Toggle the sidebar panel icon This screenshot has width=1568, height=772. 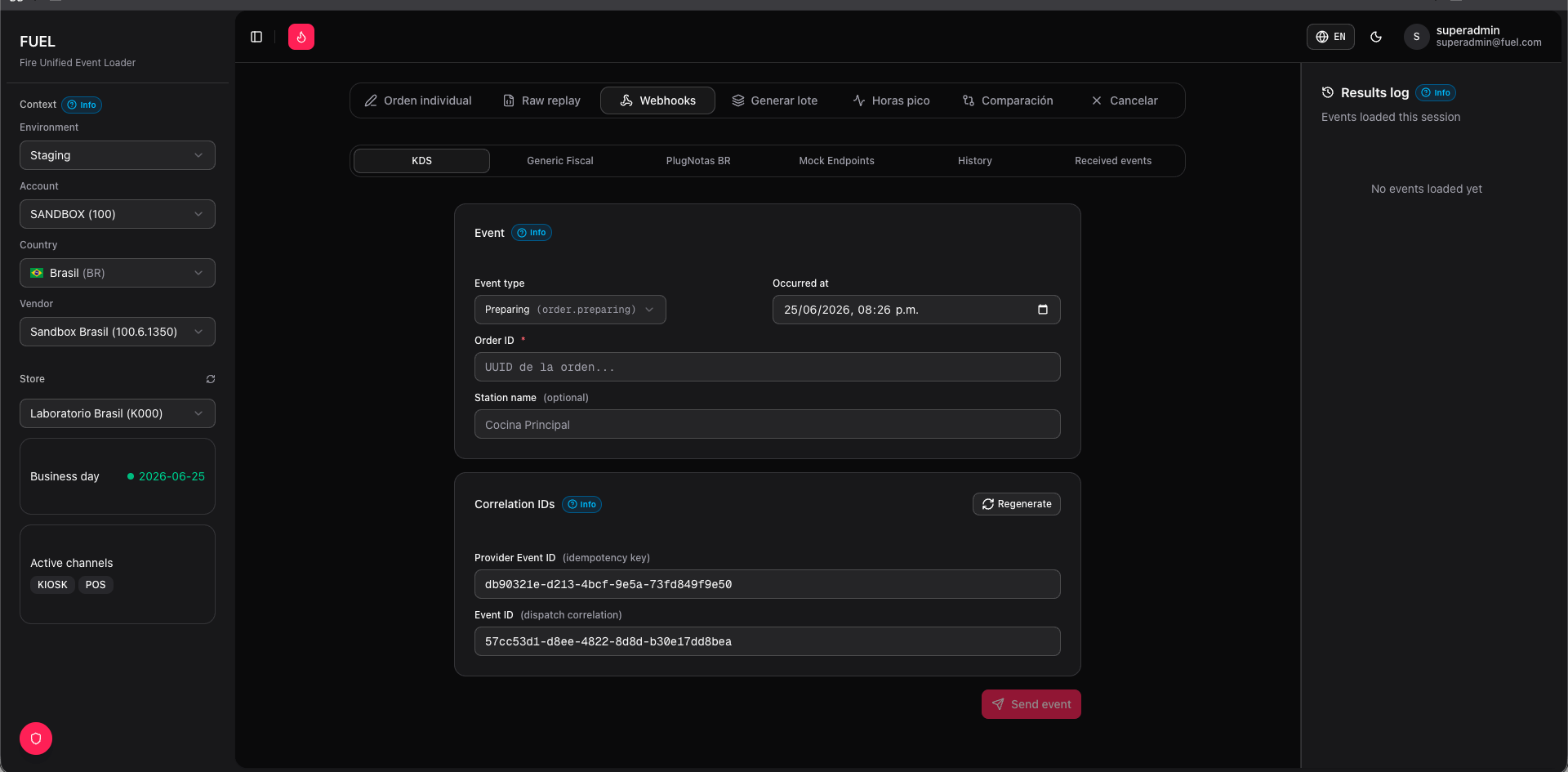pos(256,37)
